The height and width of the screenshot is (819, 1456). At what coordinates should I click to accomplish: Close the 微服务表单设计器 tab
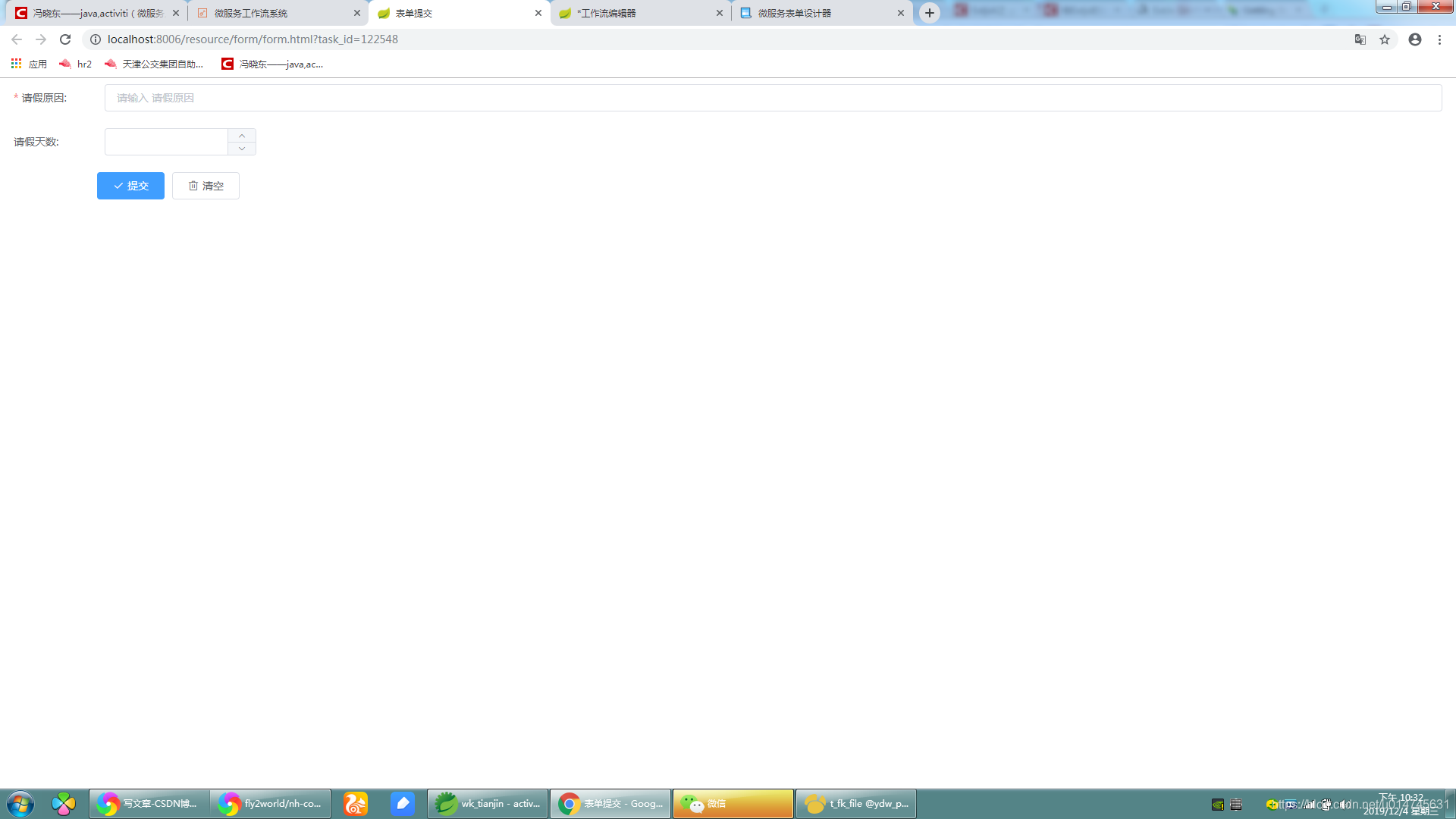pos(901,13)
